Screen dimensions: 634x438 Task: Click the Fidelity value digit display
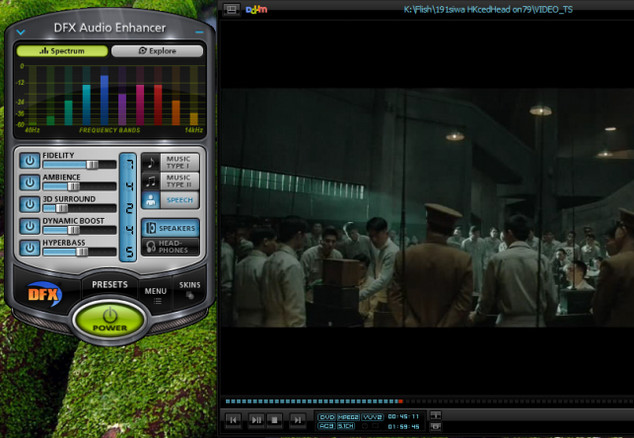pos(129,164)
